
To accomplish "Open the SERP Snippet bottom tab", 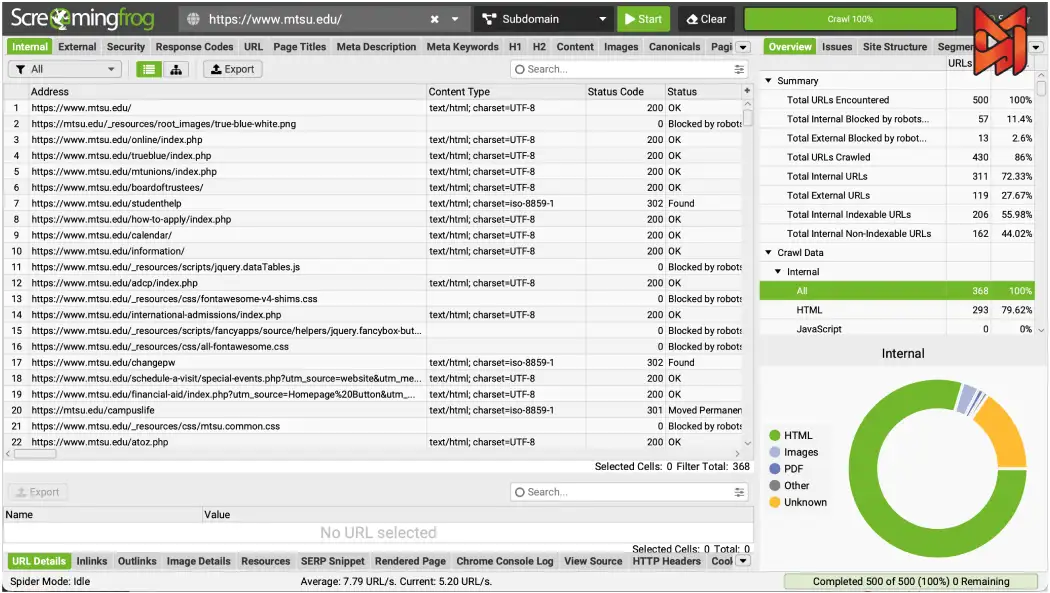I will click(333, 562).
